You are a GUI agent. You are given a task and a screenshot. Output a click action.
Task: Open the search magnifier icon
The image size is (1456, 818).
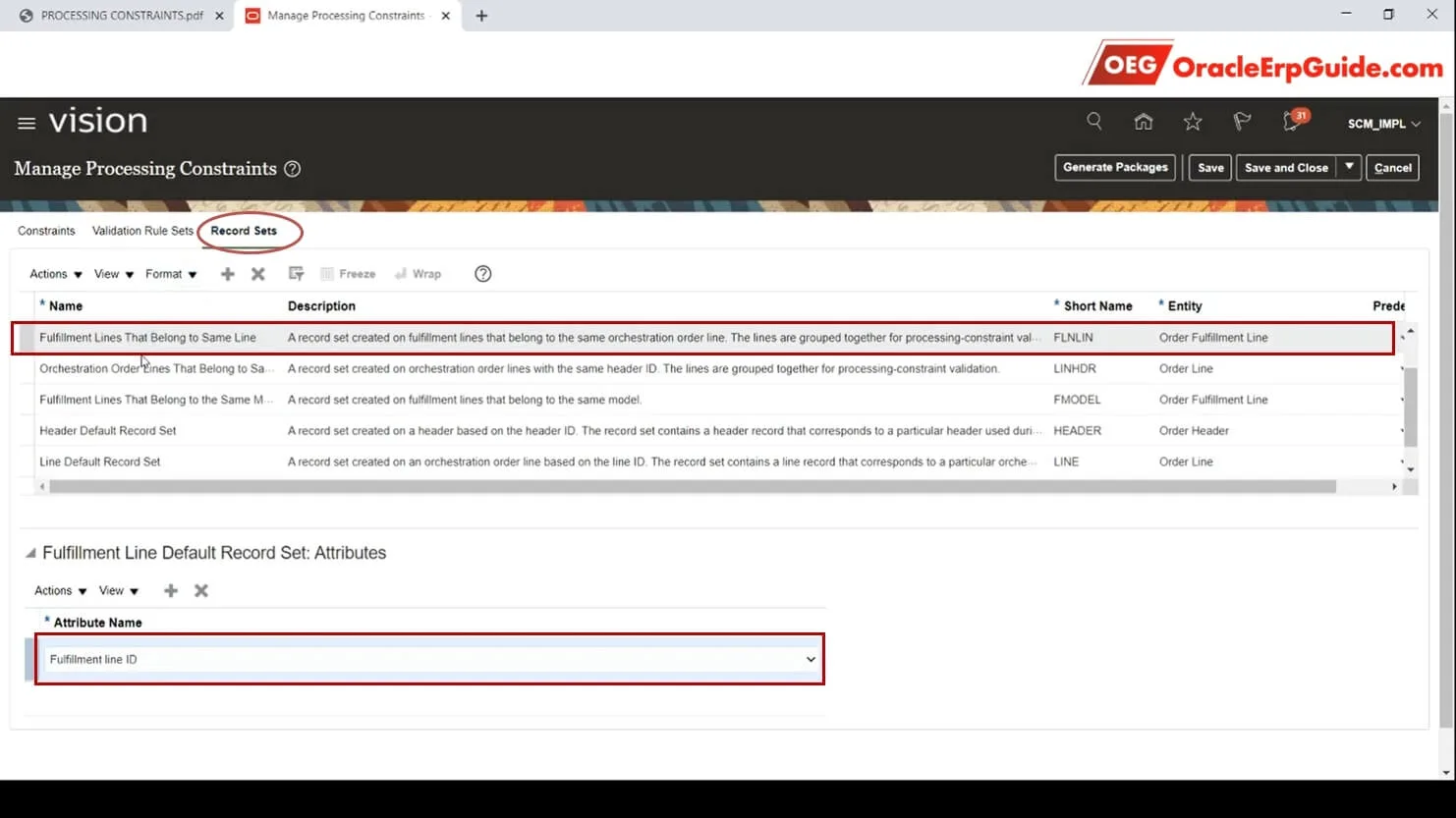click(x=1093, y=122)
